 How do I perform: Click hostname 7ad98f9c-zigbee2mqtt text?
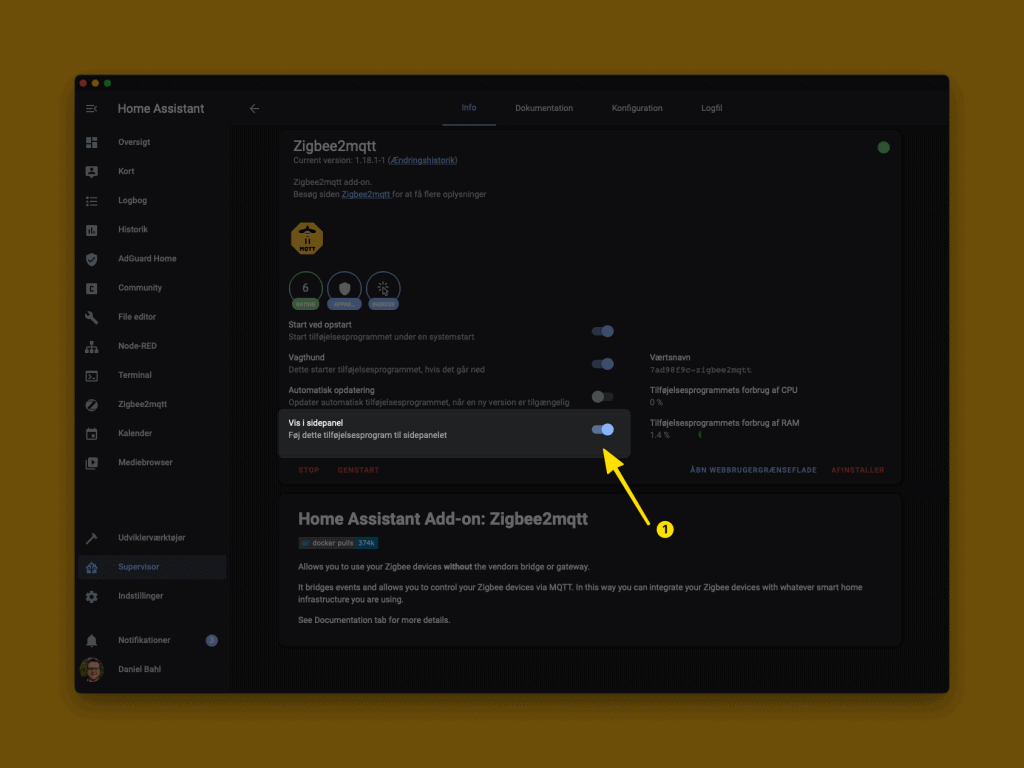(x=700, y=370)
